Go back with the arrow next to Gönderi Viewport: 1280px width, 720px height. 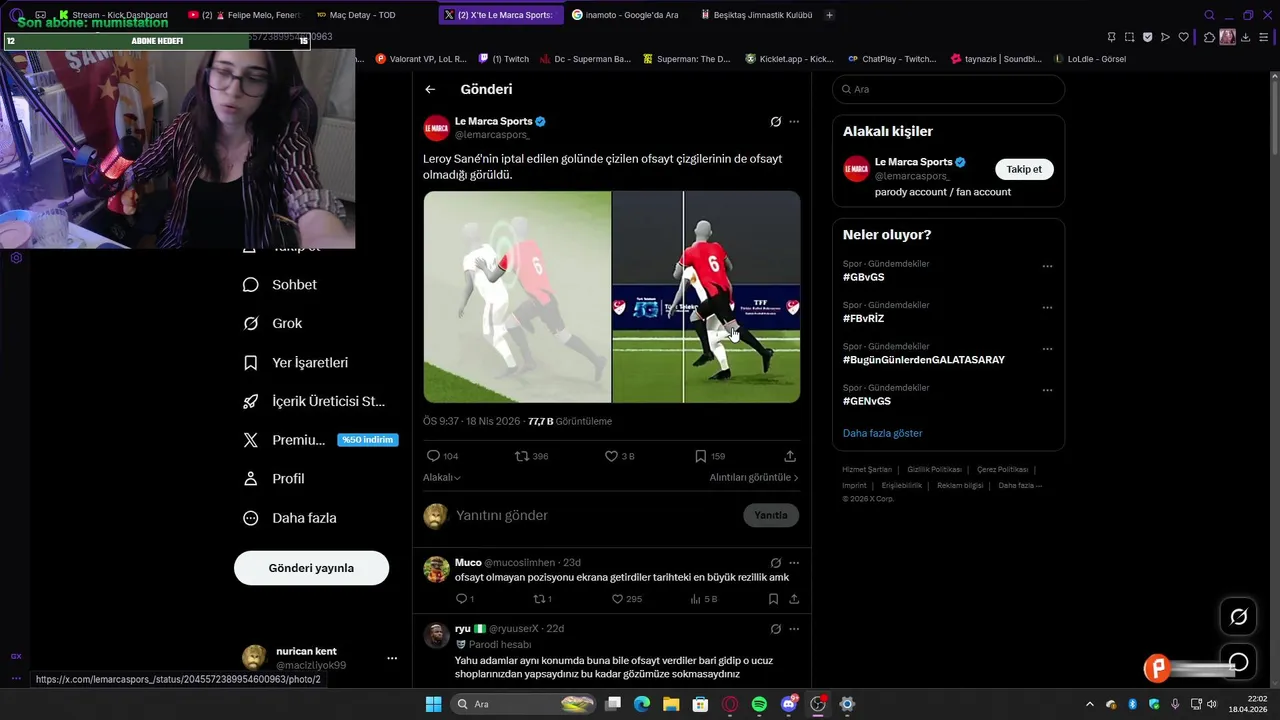point(430,89)
